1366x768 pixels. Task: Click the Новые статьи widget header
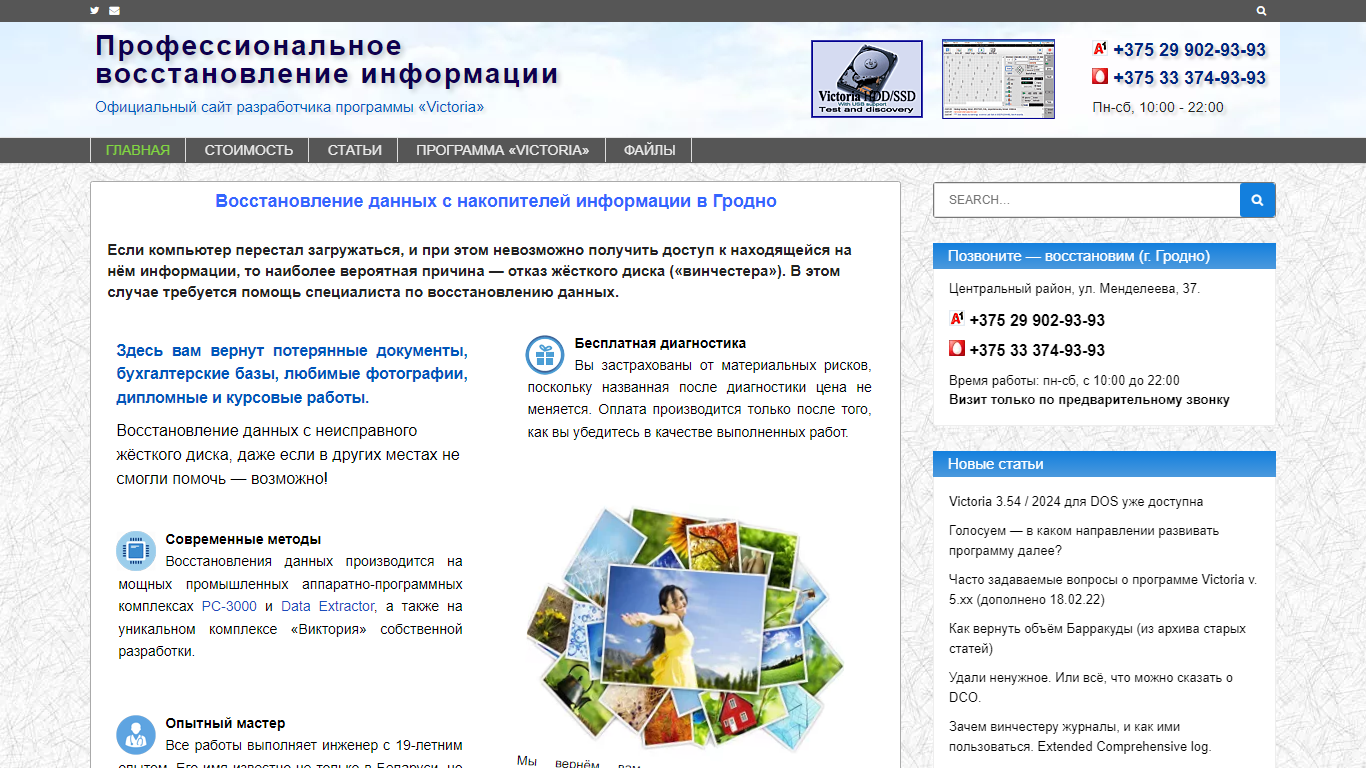pyautogui.click(x=1104, y=464)
